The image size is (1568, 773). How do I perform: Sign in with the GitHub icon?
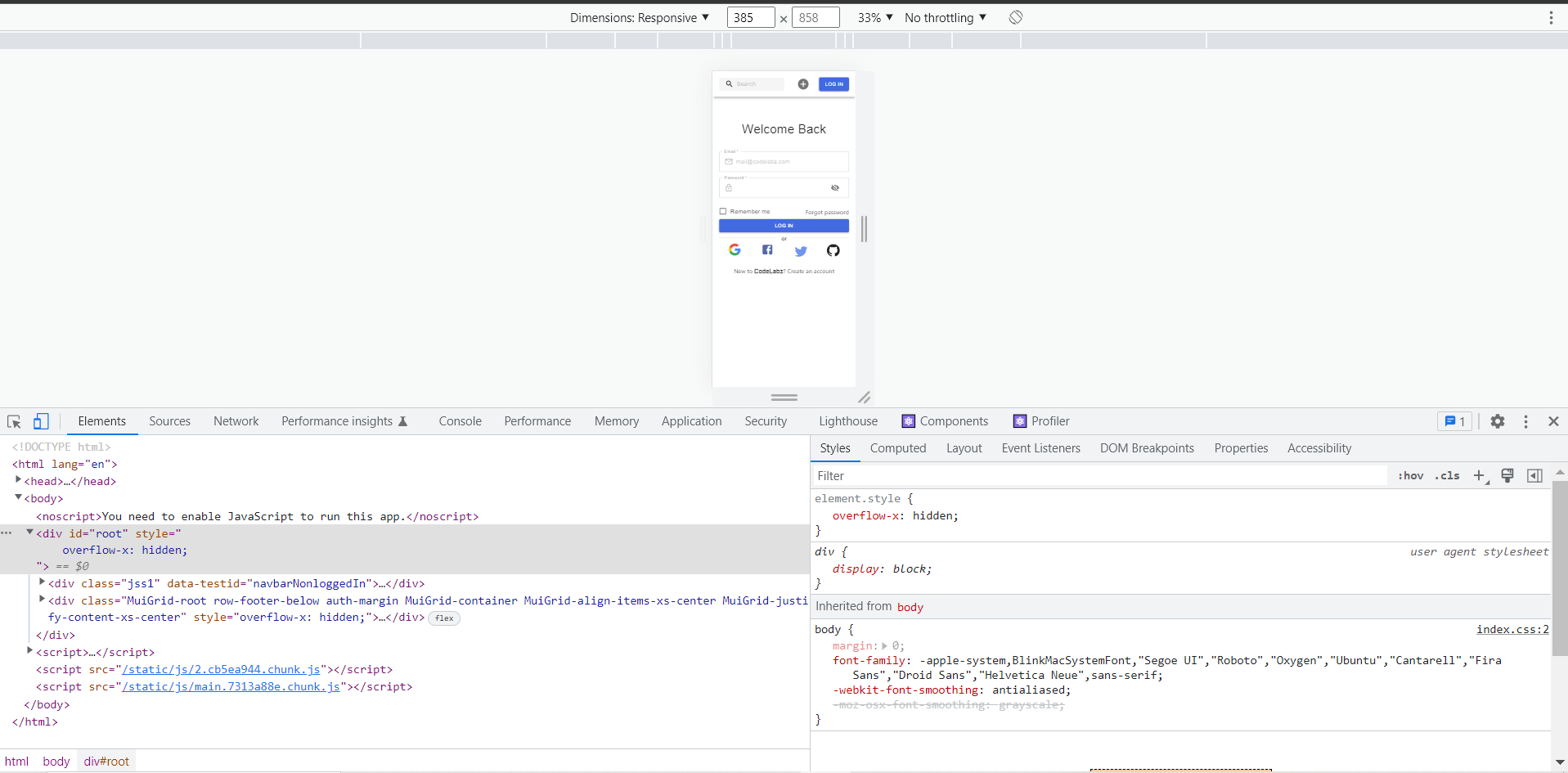[833, 250]
